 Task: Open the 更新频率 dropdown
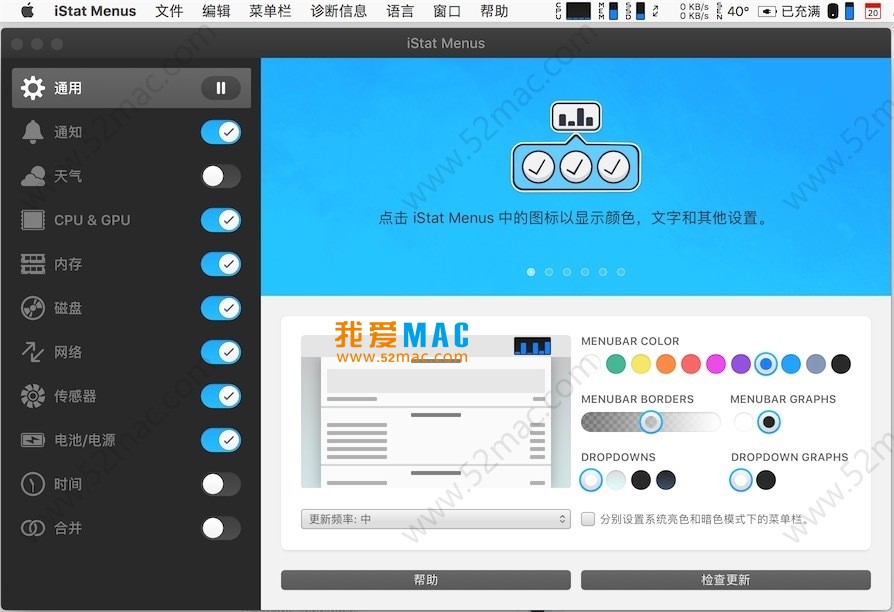click(436, 519)
